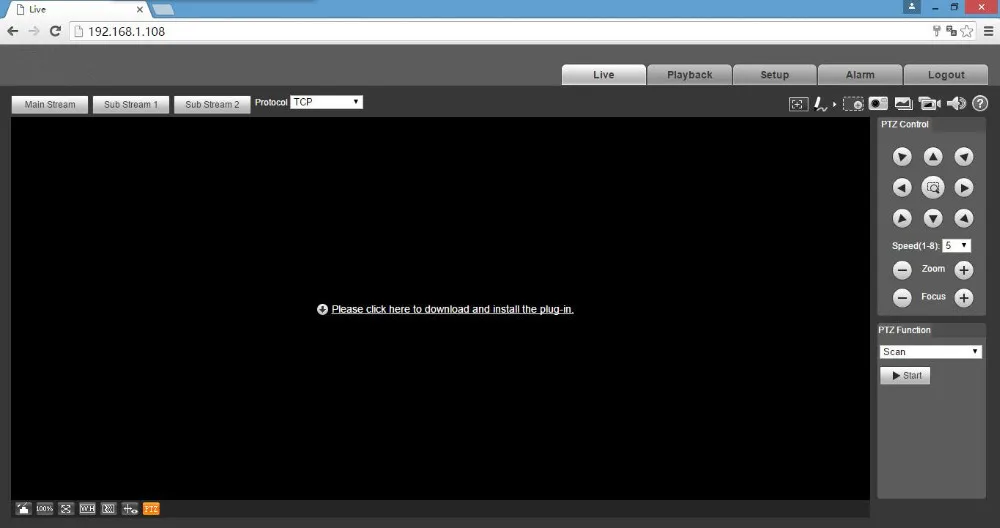Open the Playback tab
1000x528 pixels.
(x=689, y=75)
